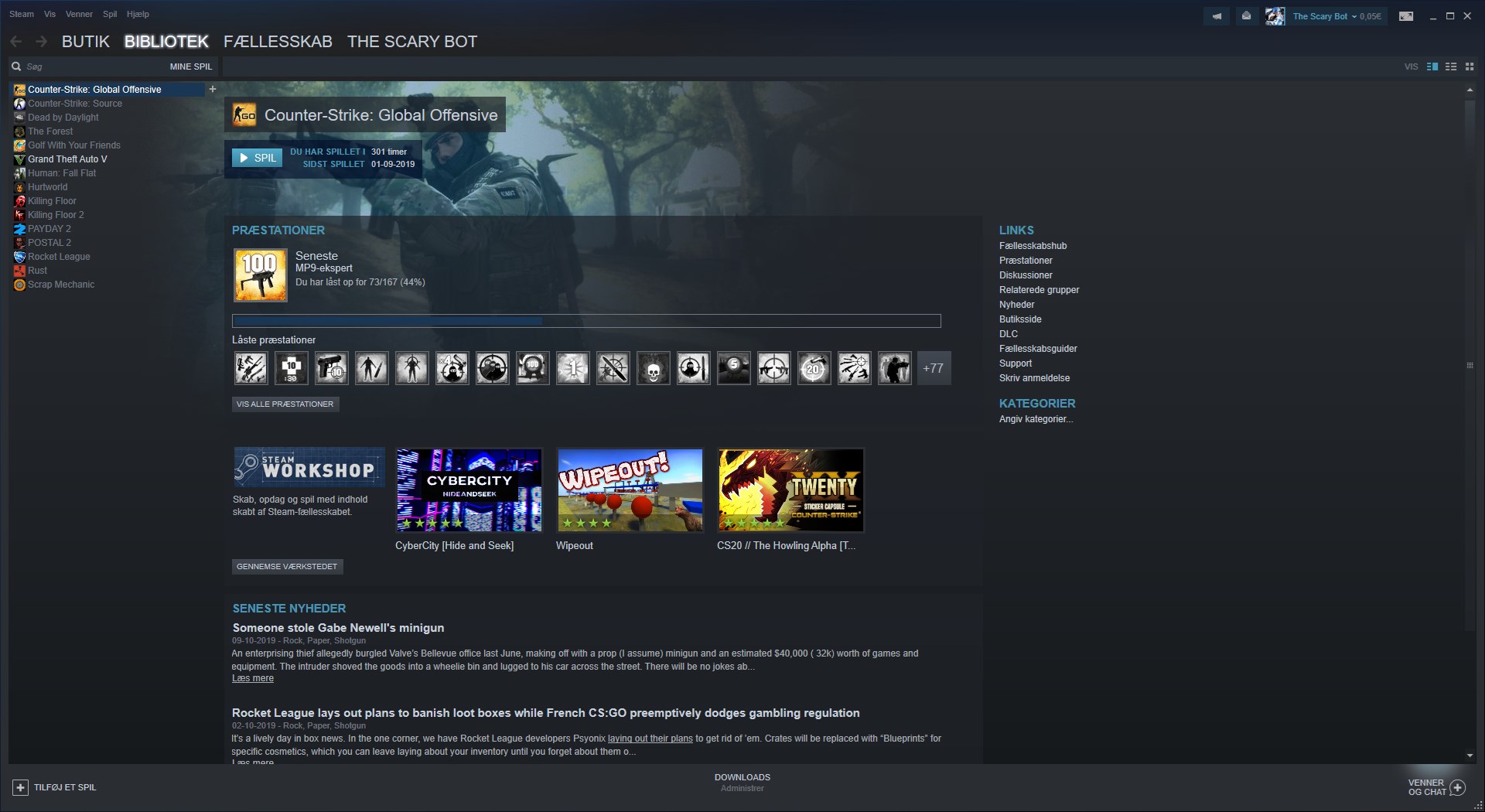The height and width of the screenshot is (812, 1485).
Task: Open the Steam announcements megaphone icon
Action: [1217, 16]
